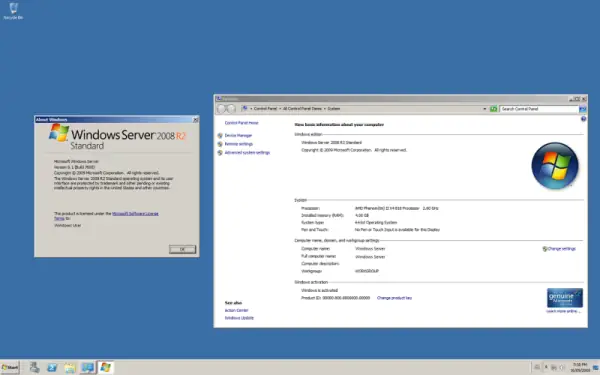This screenshot has height=375, width=600.
Task: Open Action Center under See also
Action: click(x=236, y=310)
